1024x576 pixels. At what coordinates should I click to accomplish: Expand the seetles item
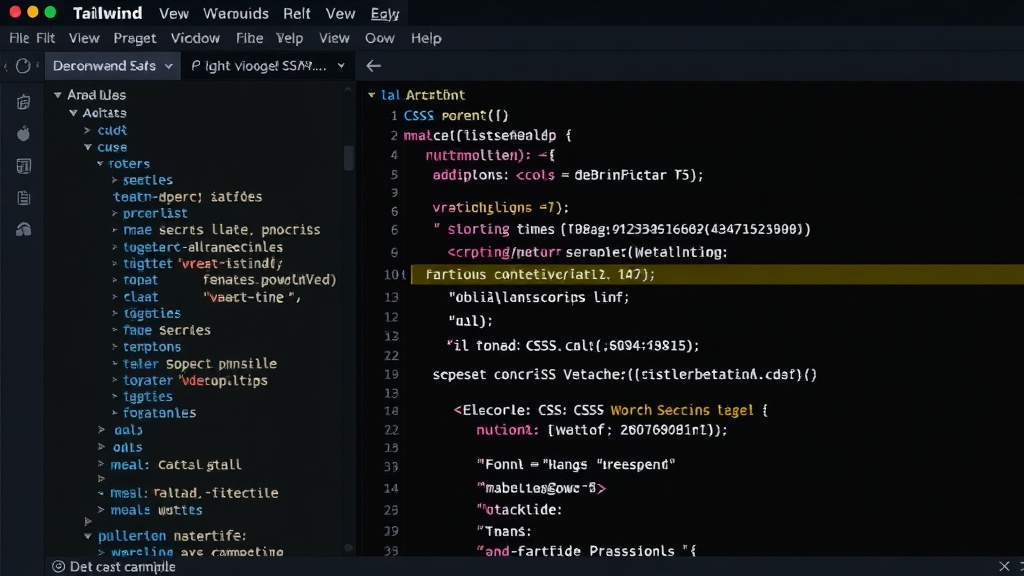coord(114,180)
